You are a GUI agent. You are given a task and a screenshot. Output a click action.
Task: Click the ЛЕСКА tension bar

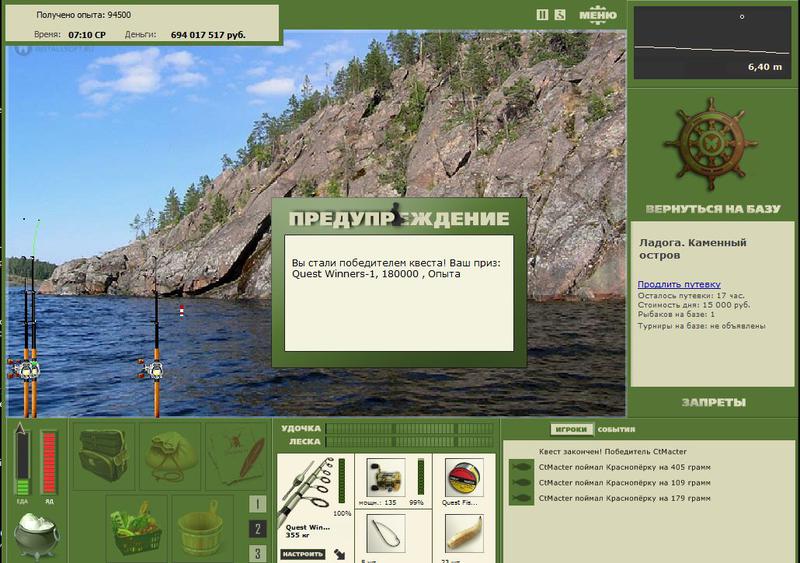tap(410, 442)
